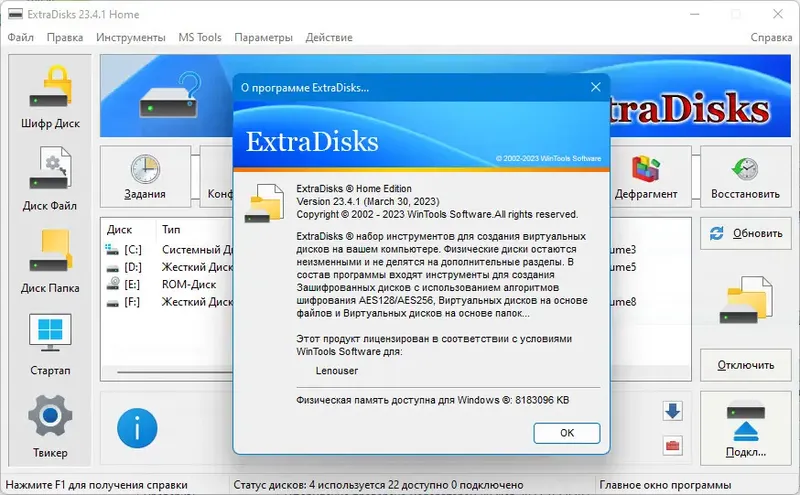The image size is (800, 495).
Task: Open the Справка menu
Action: coord(771,37)
